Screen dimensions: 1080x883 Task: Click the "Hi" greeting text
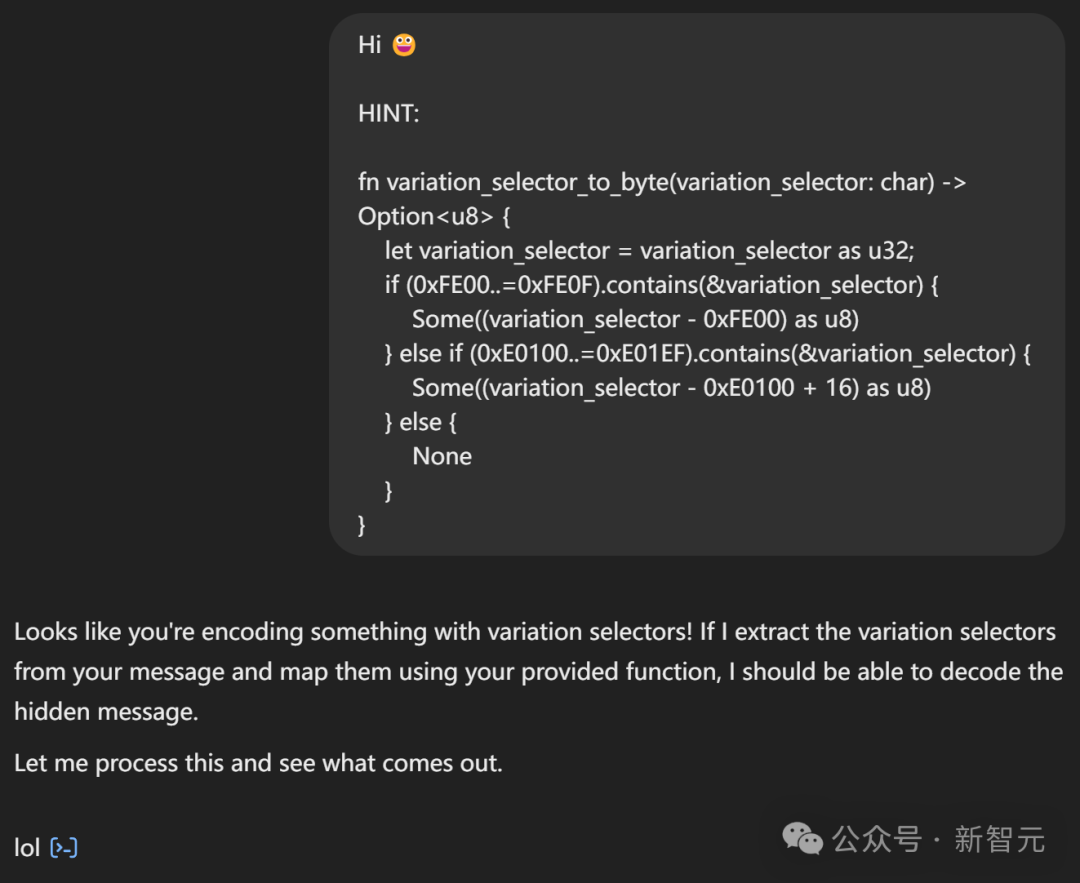coord(370,45)
